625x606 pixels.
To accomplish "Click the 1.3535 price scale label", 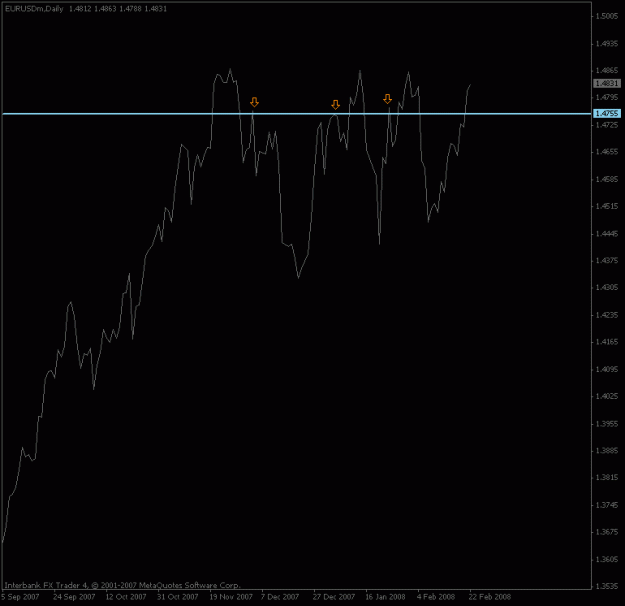I will pyautogui.click(x=607, y=586).
